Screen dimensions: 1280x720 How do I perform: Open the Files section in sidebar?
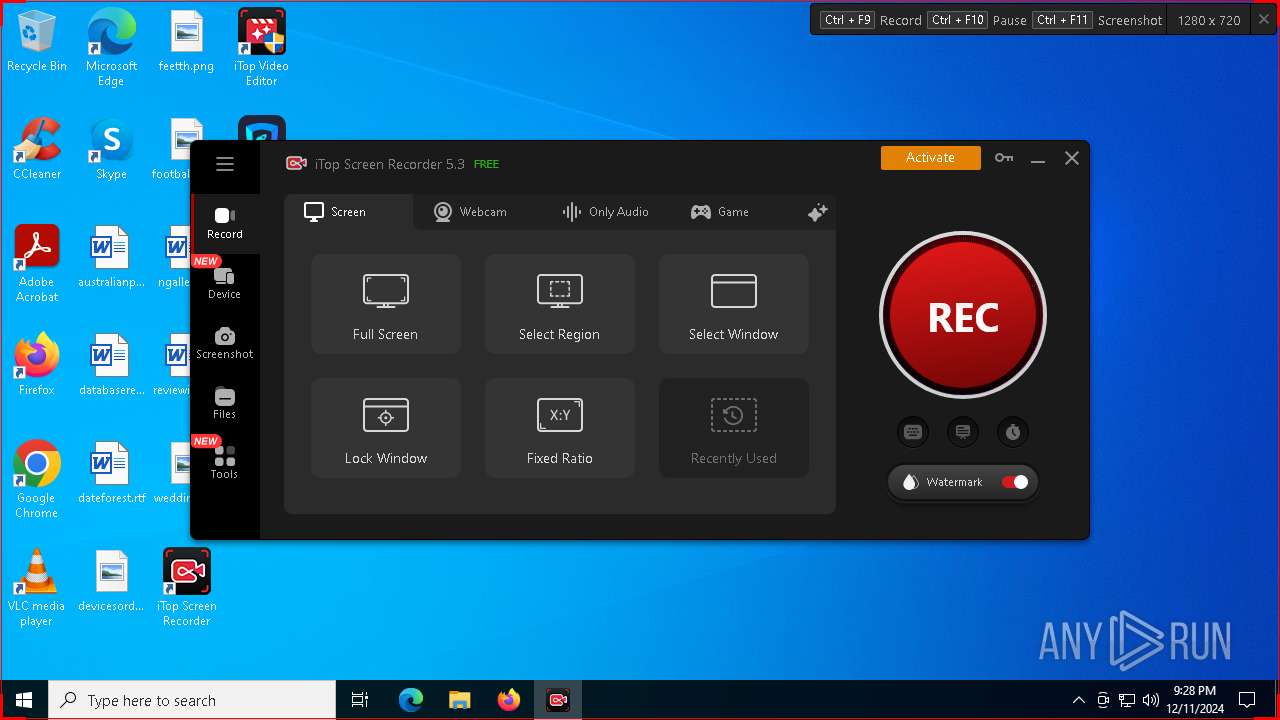[x=225, y=404]
